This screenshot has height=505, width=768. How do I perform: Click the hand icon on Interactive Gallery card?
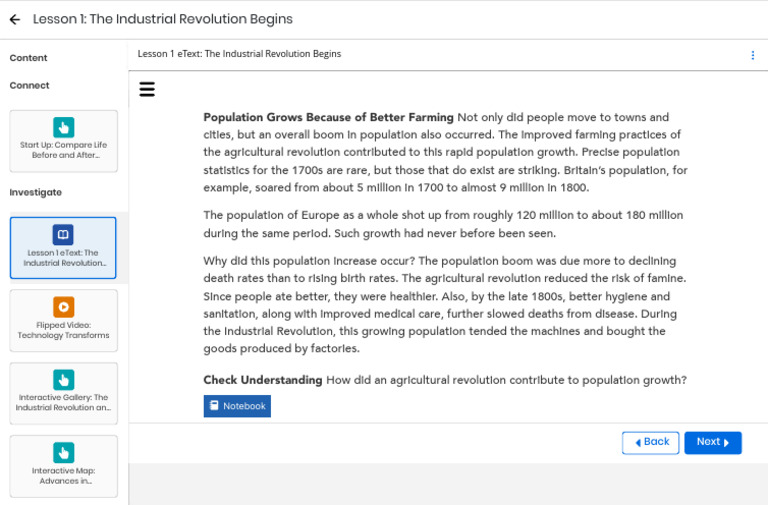(x=64, y=380)
